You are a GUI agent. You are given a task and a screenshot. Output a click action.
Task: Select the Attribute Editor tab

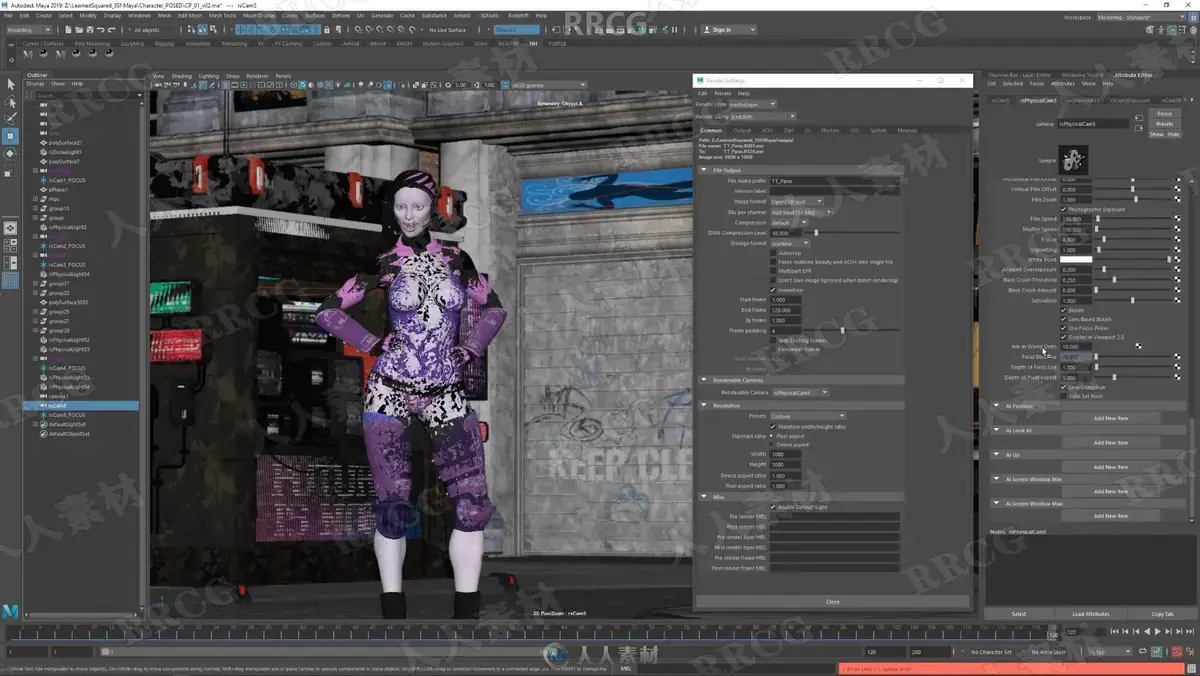coord(1133,75)
